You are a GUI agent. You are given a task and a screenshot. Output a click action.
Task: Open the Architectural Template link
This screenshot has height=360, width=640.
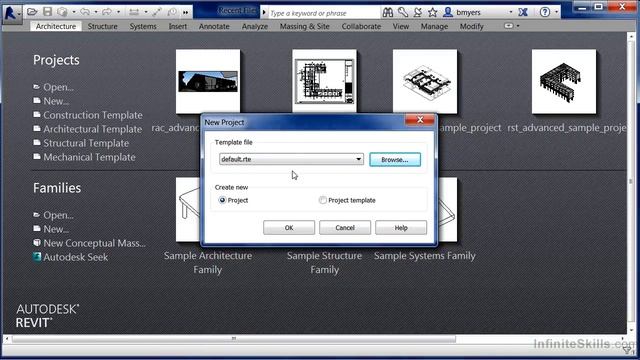(93, 129)
